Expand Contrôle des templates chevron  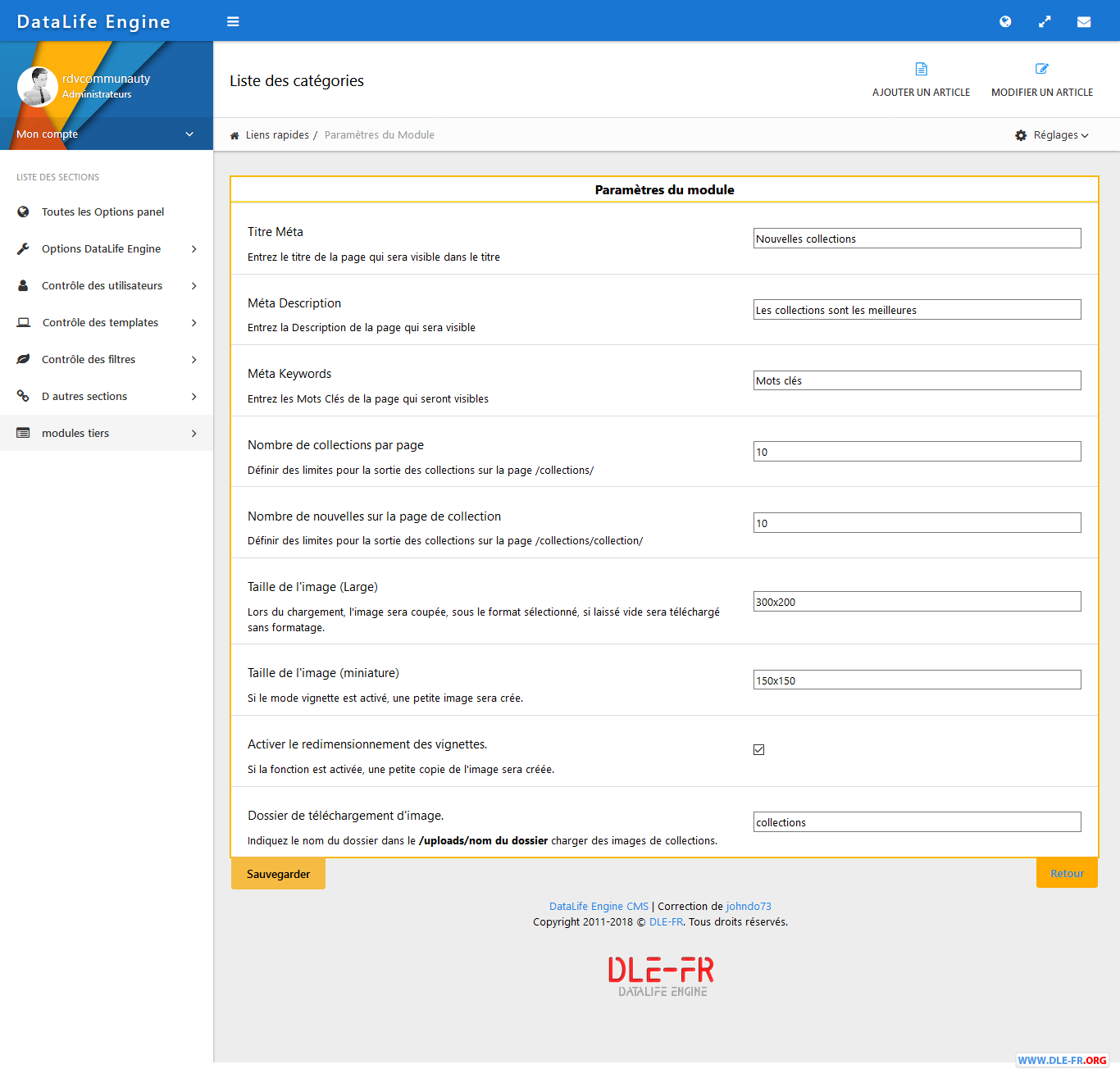[194, 322]
